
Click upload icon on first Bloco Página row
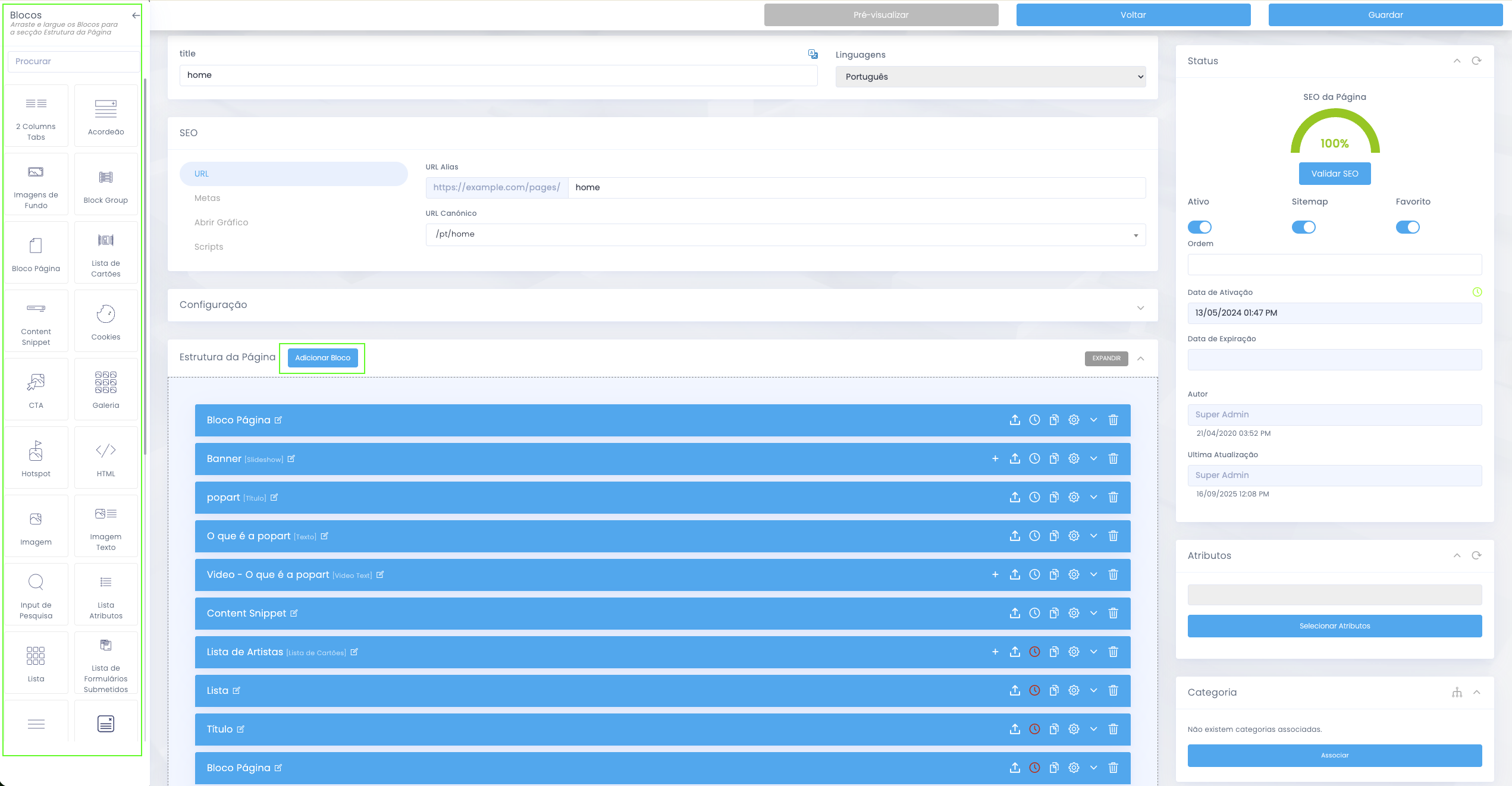point(1015,420)
